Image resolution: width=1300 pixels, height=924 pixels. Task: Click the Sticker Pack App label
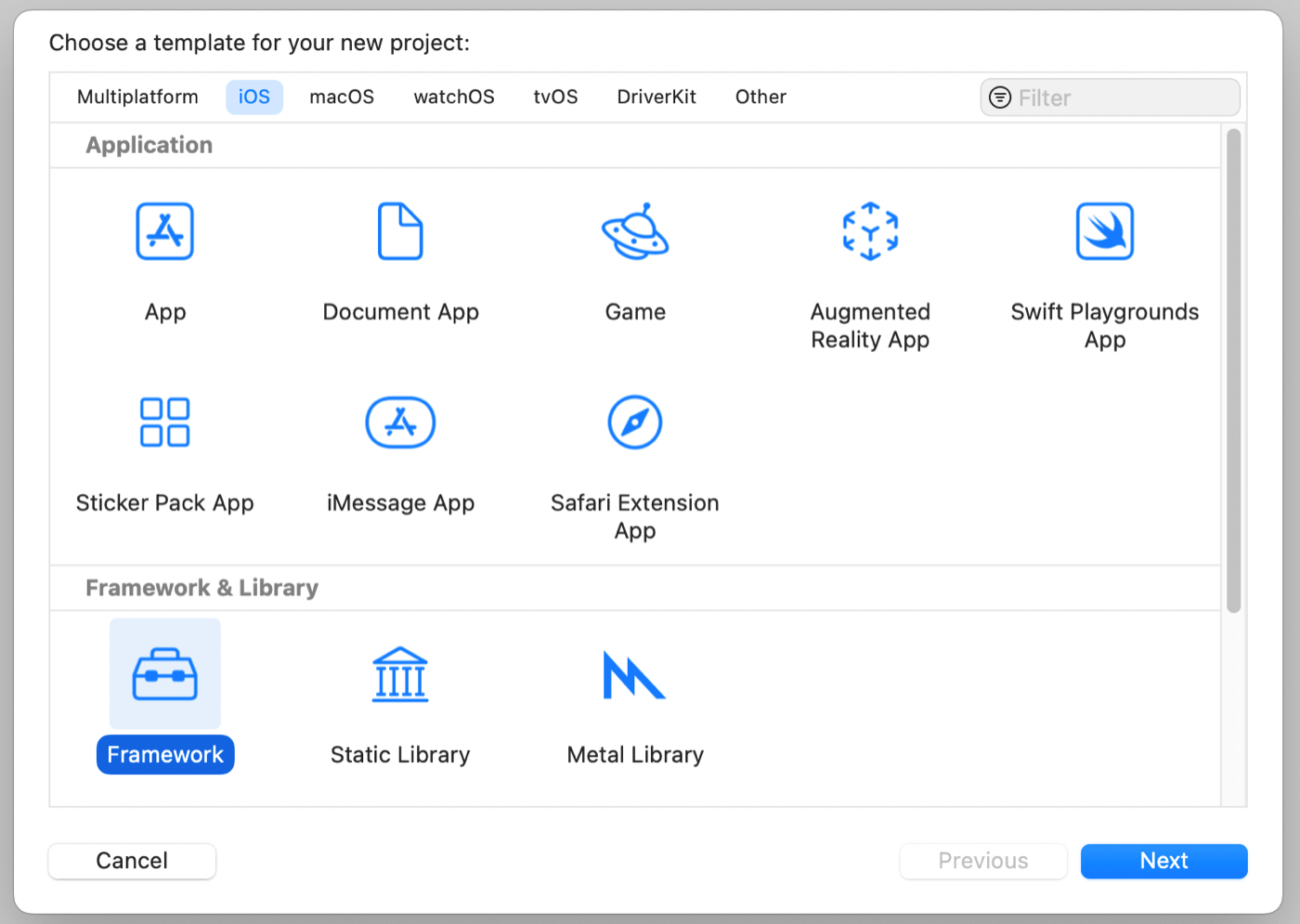coord(165,502)
